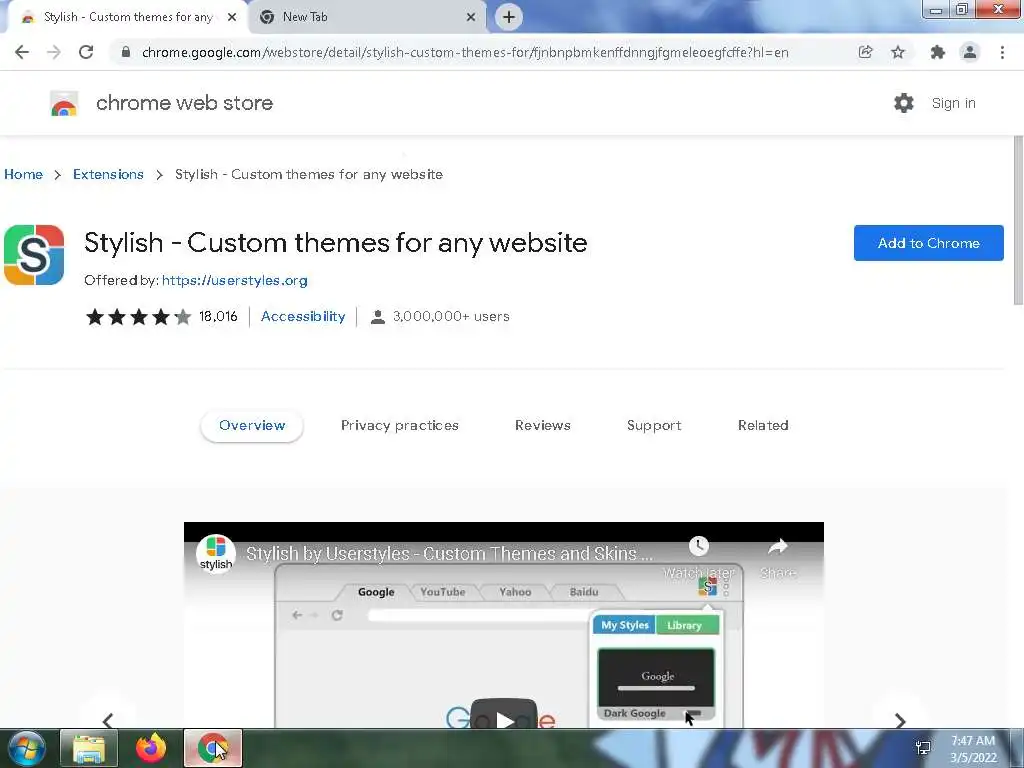Click the Stylish extension logo icon
The height and width of the screenshot is (768, 1024).
coord(34,255)
